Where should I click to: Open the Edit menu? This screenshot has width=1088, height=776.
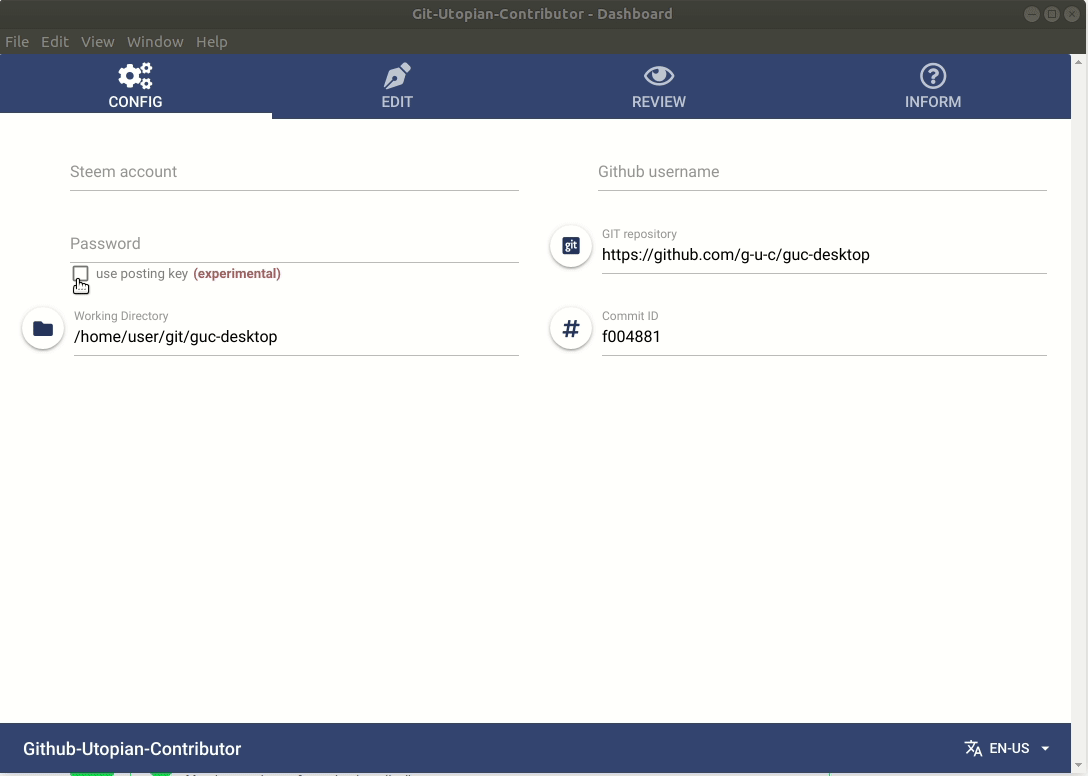pyautogui.click(x=55, y=42)
